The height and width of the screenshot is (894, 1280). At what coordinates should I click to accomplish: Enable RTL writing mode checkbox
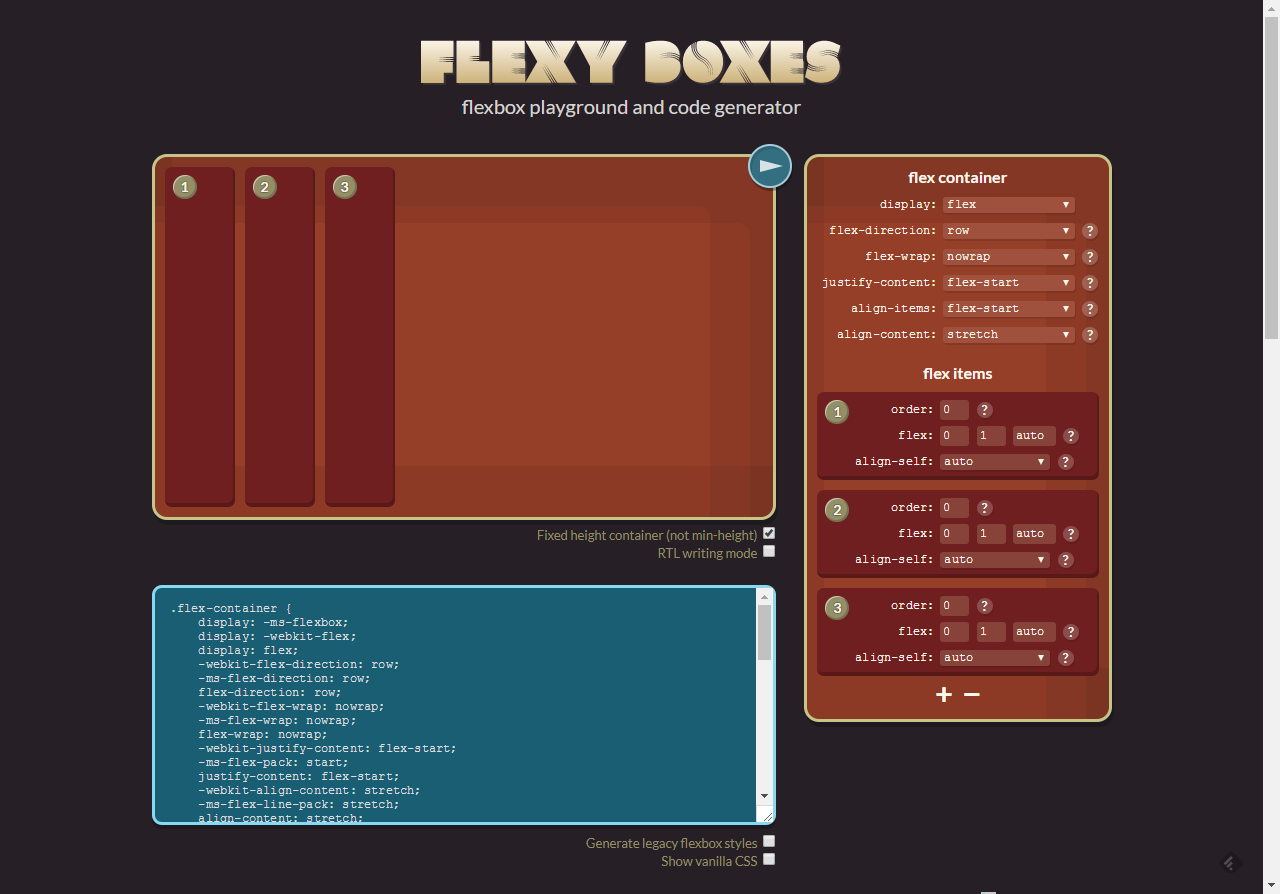tap(769, 552)
